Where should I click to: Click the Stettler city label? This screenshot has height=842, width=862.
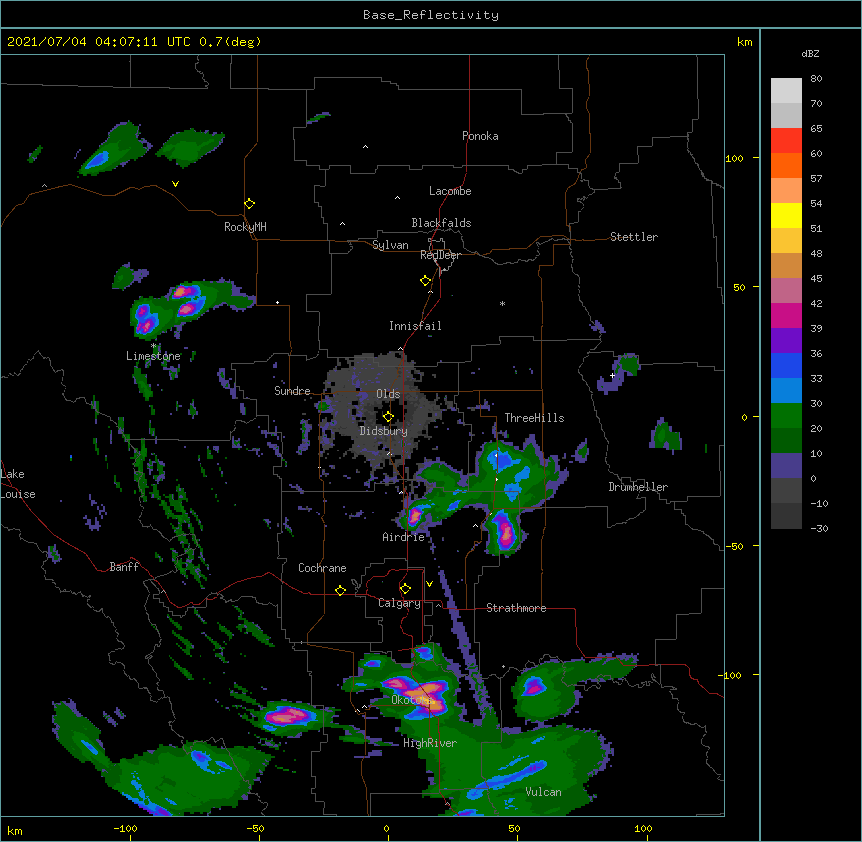(x=633, y=237)
